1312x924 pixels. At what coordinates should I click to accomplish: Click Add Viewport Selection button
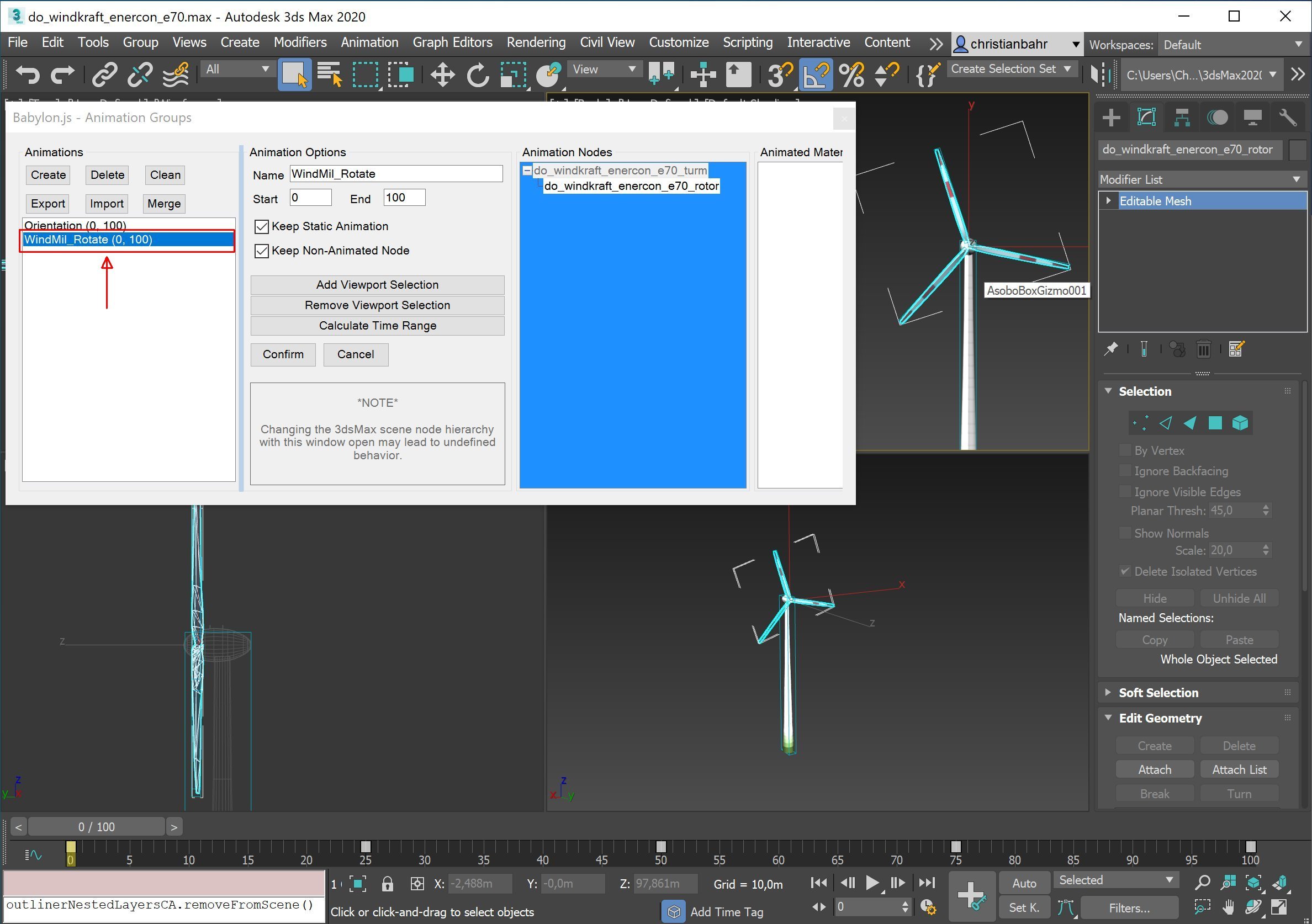point(377,285)
